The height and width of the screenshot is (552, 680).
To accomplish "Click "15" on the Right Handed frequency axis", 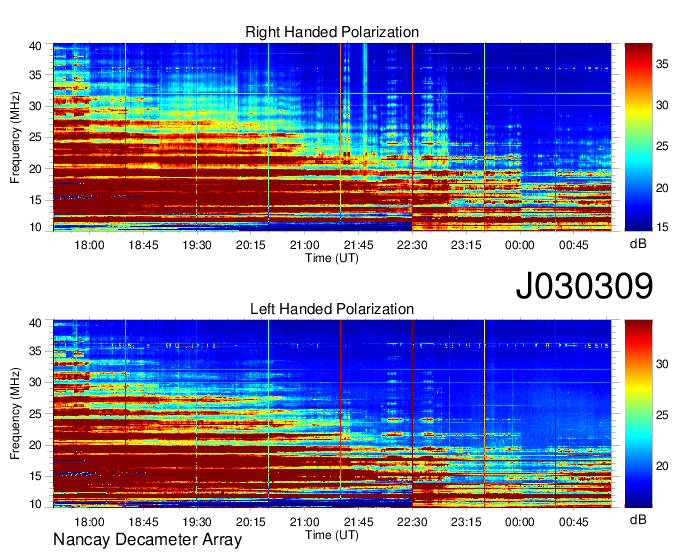I will [x=35, y=200].
